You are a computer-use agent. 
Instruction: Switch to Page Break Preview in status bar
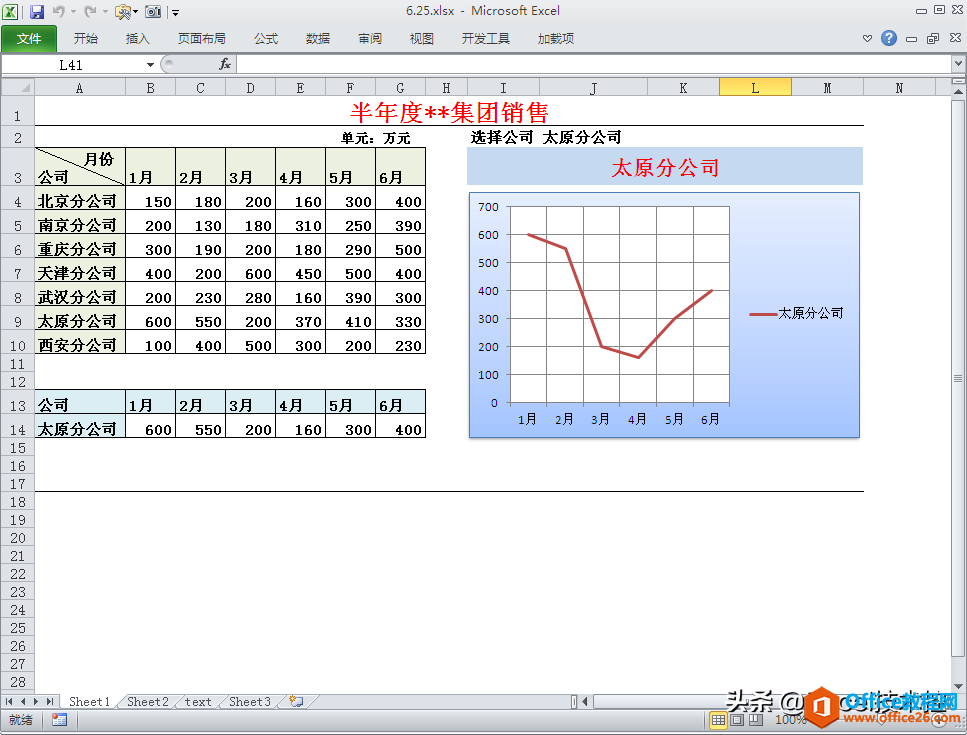click(x=756, y=720)
